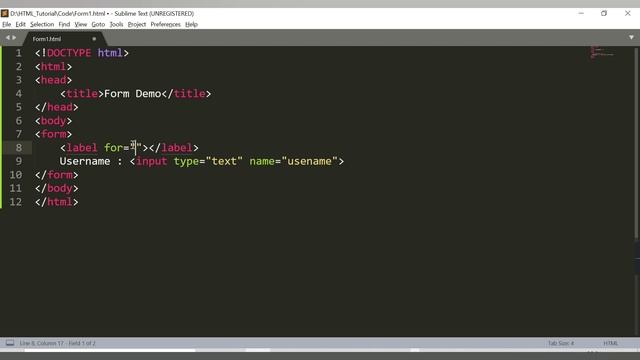Close the Sublime Text window
The width and height of the screenshot is (640, 360).
(x=628, y=13)
